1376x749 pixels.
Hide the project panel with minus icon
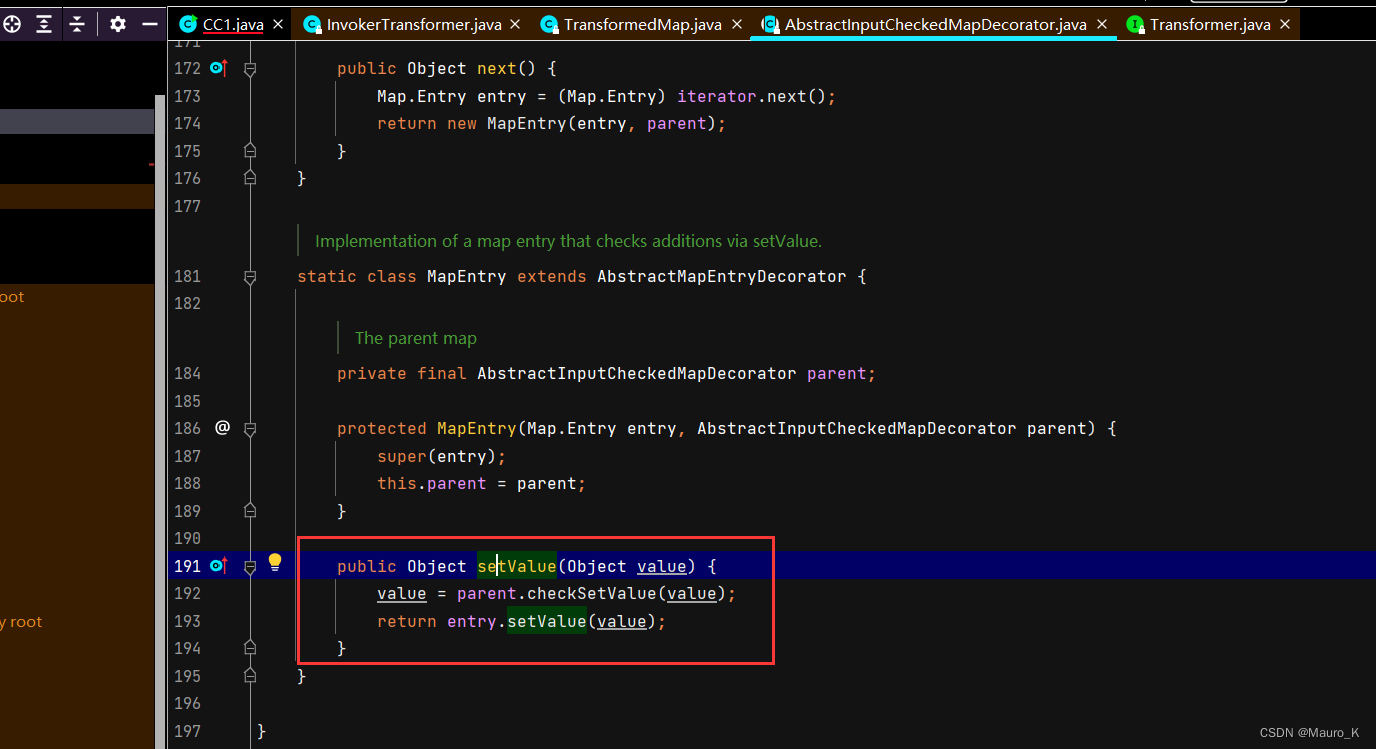(x=150, y=24)
